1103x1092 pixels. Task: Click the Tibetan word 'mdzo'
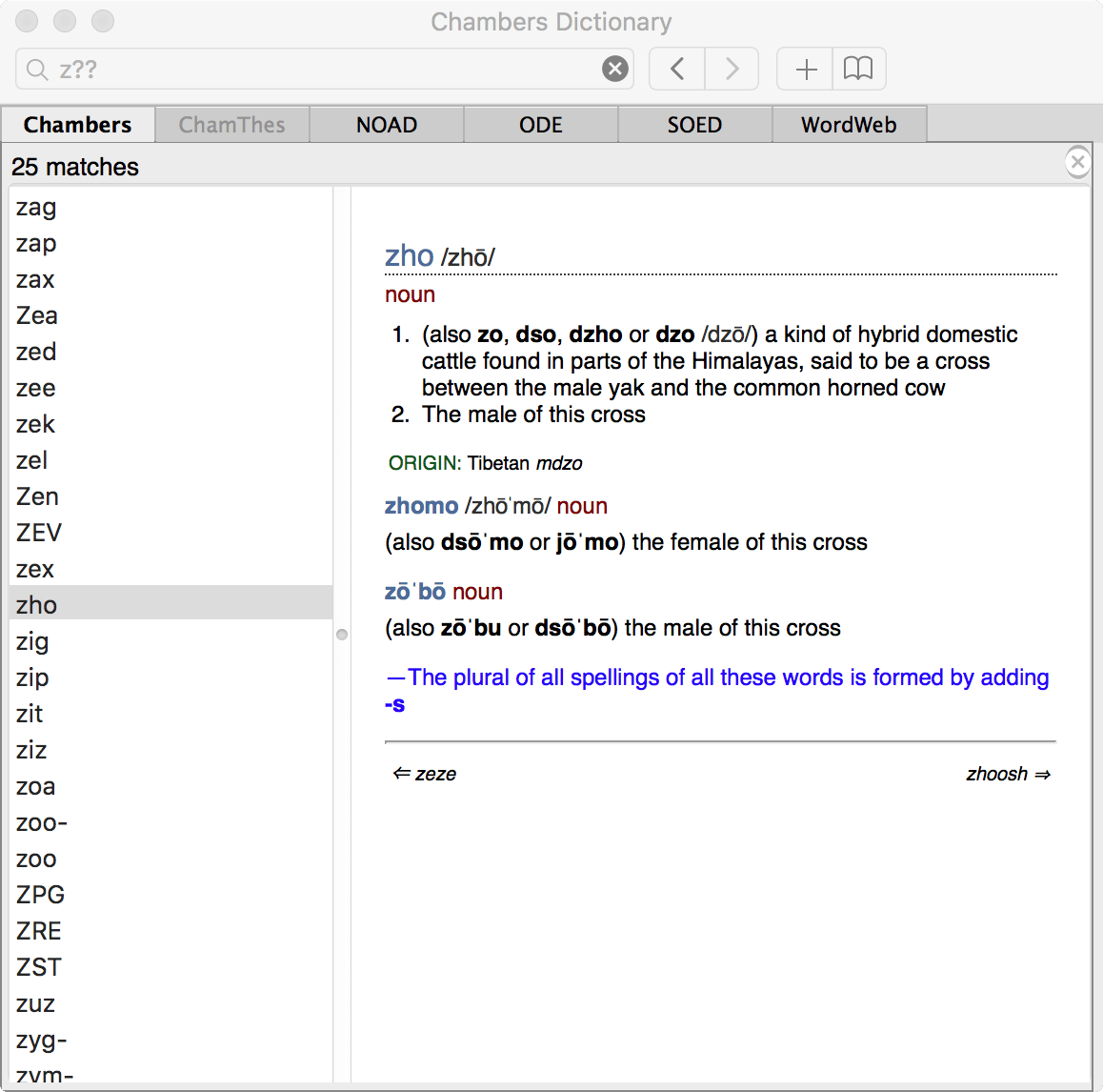(x=559, y=463)
